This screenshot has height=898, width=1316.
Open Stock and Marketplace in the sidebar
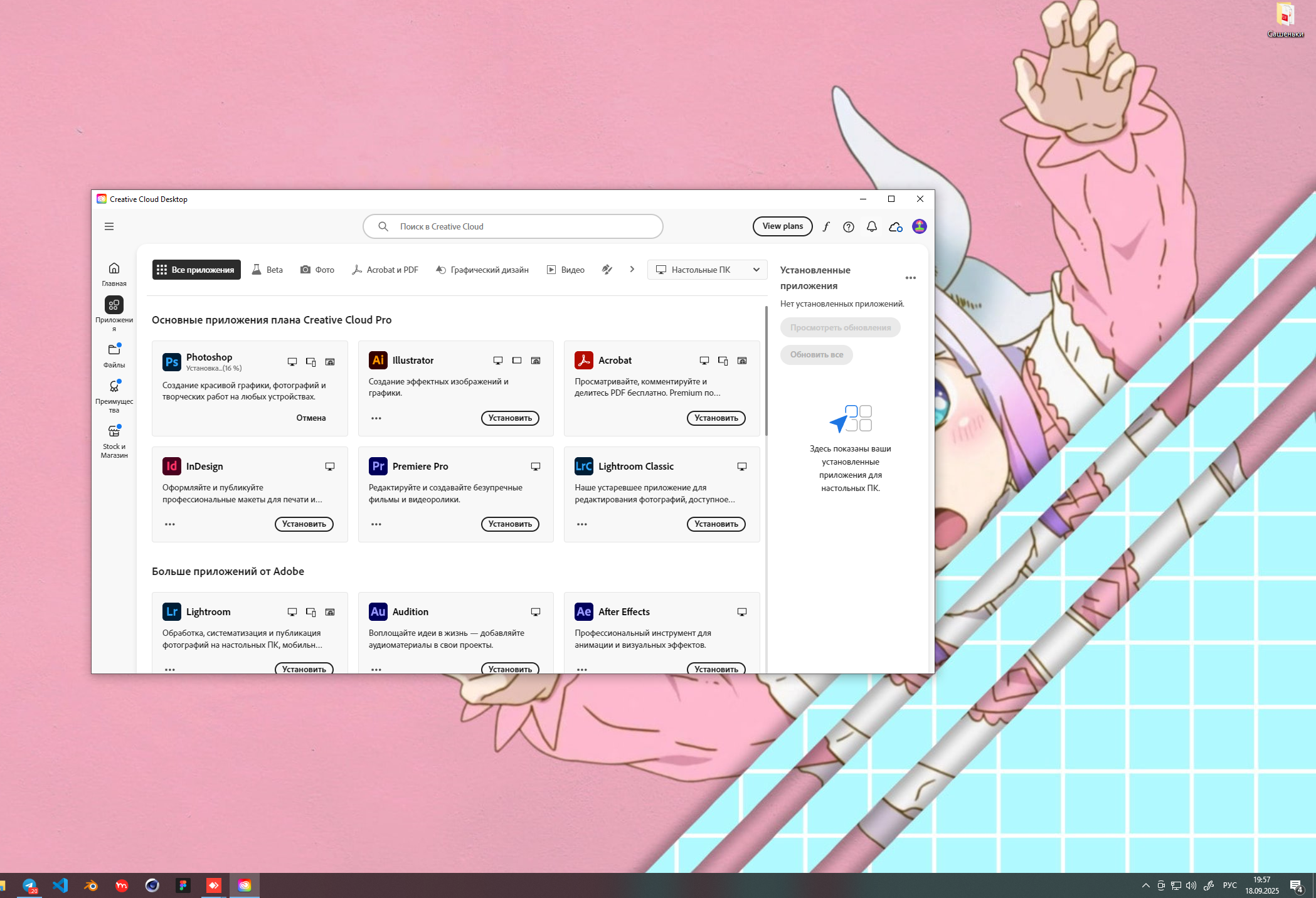point(114,440)
